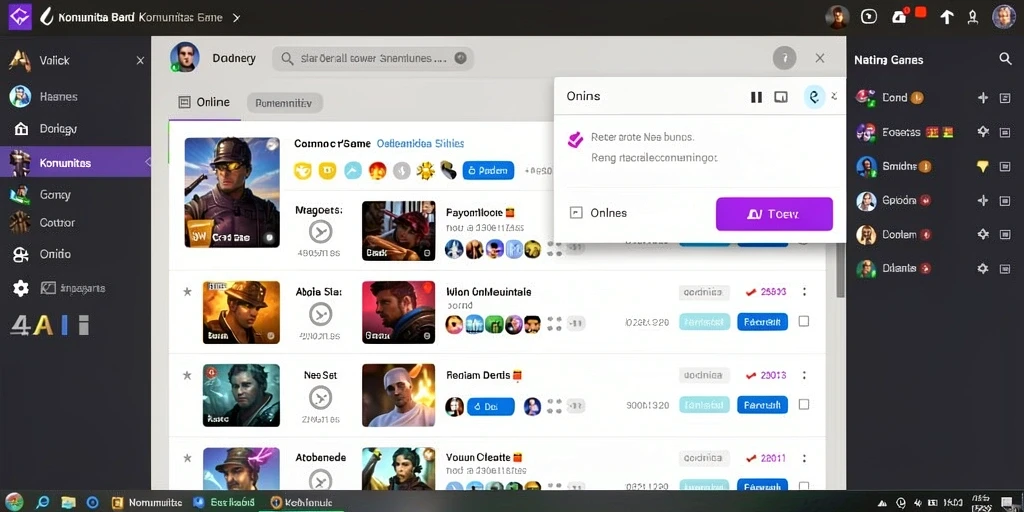Switch to the Online tab
The height and width of the screenshot is (512, 1024).
pyautogui.click(x=204, y=103)
